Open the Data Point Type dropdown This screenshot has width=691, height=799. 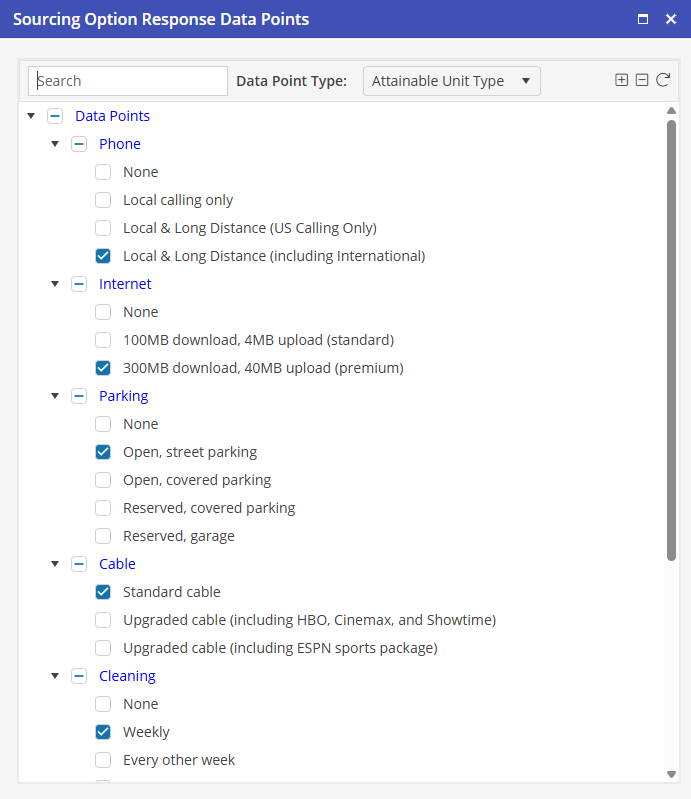coord(451,81)
